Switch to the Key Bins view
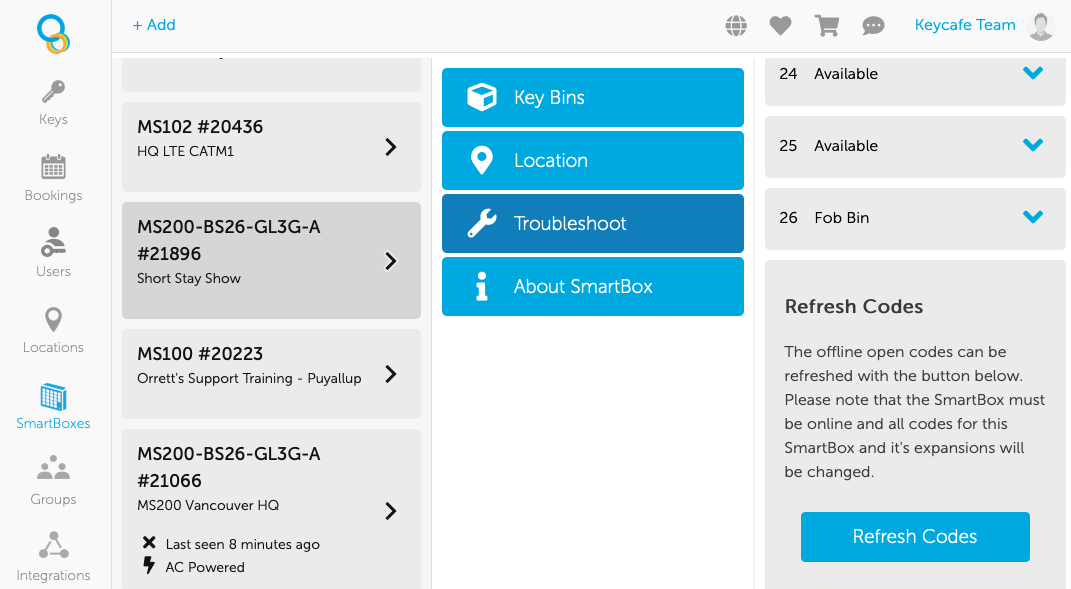Image resolution: width=1071 pixels, height=589 pixels. 592,97
